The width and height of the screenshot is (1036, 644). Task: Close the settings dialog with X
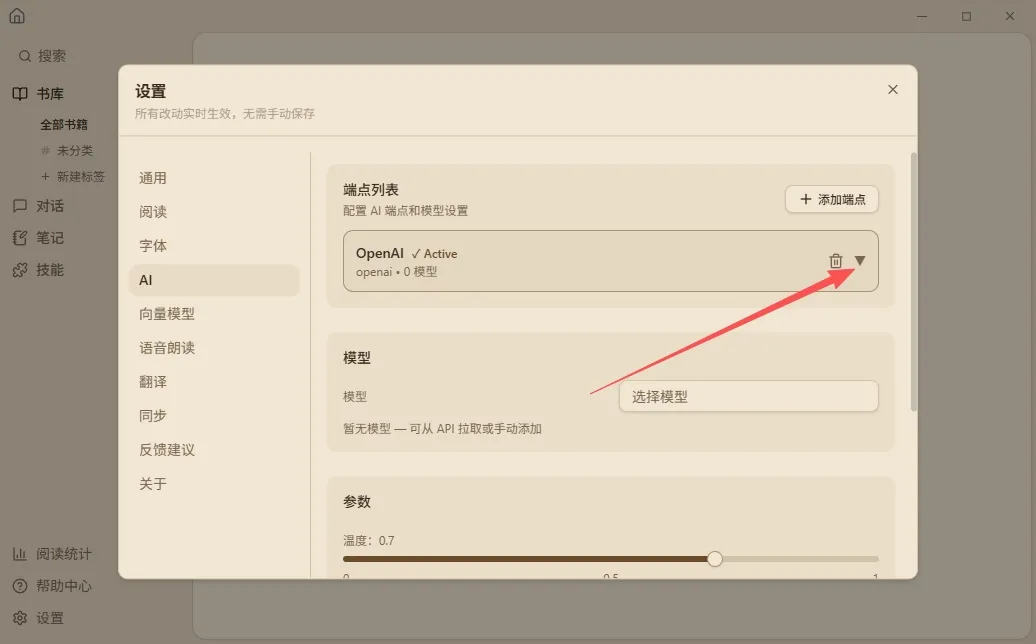tap(893, 89)
